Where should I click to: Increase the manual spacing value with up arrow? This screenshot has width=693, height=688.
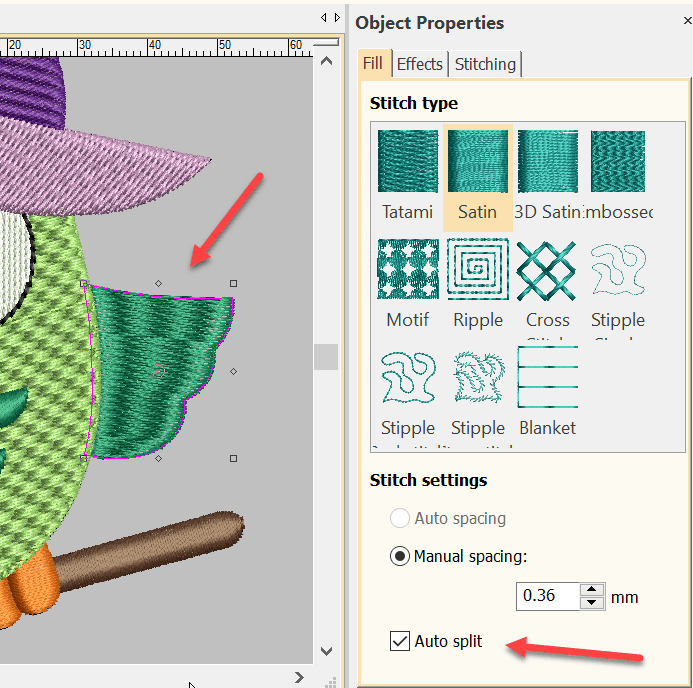593,590
